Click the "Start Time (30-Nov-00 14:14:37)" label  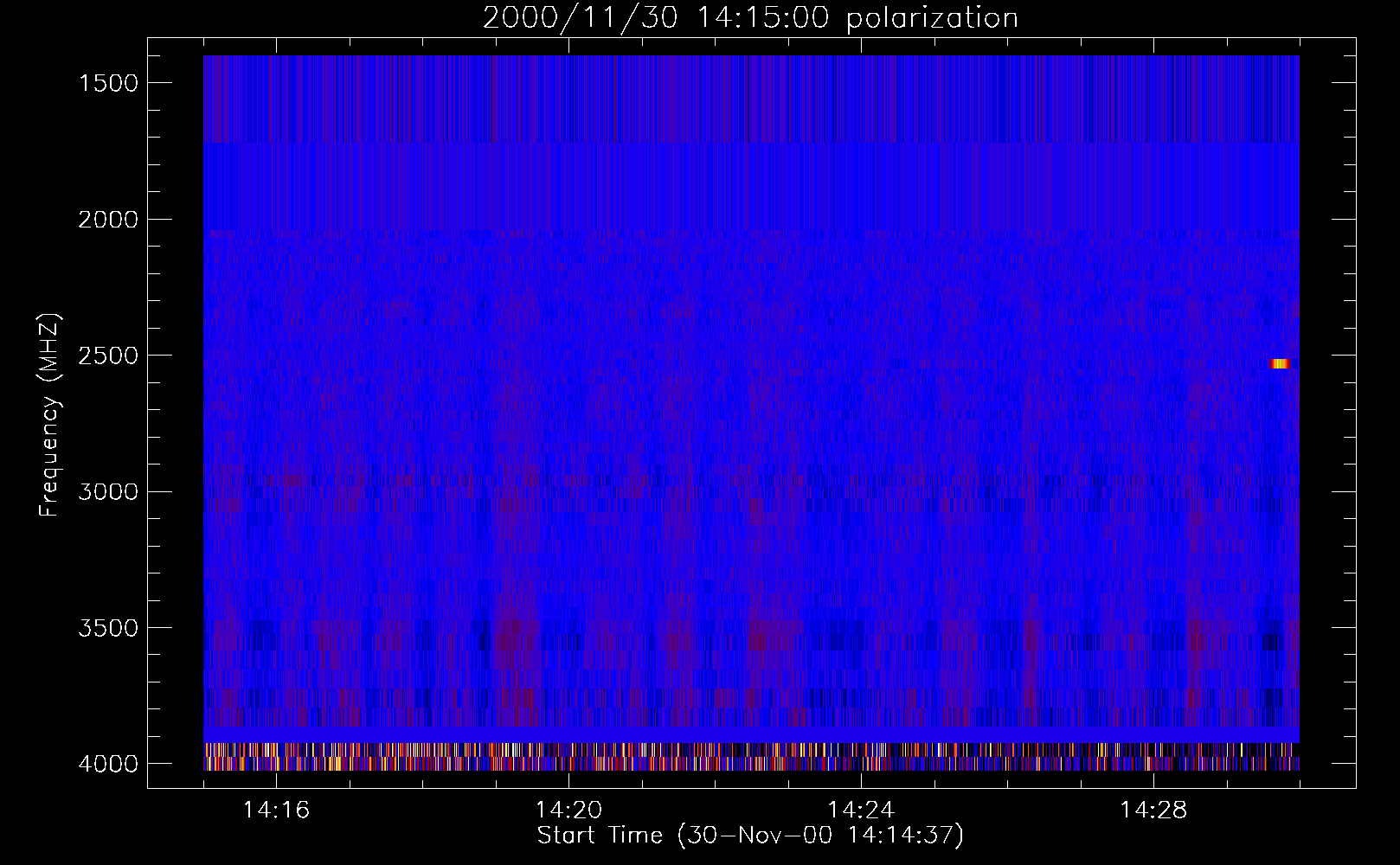tap(750, 836)
